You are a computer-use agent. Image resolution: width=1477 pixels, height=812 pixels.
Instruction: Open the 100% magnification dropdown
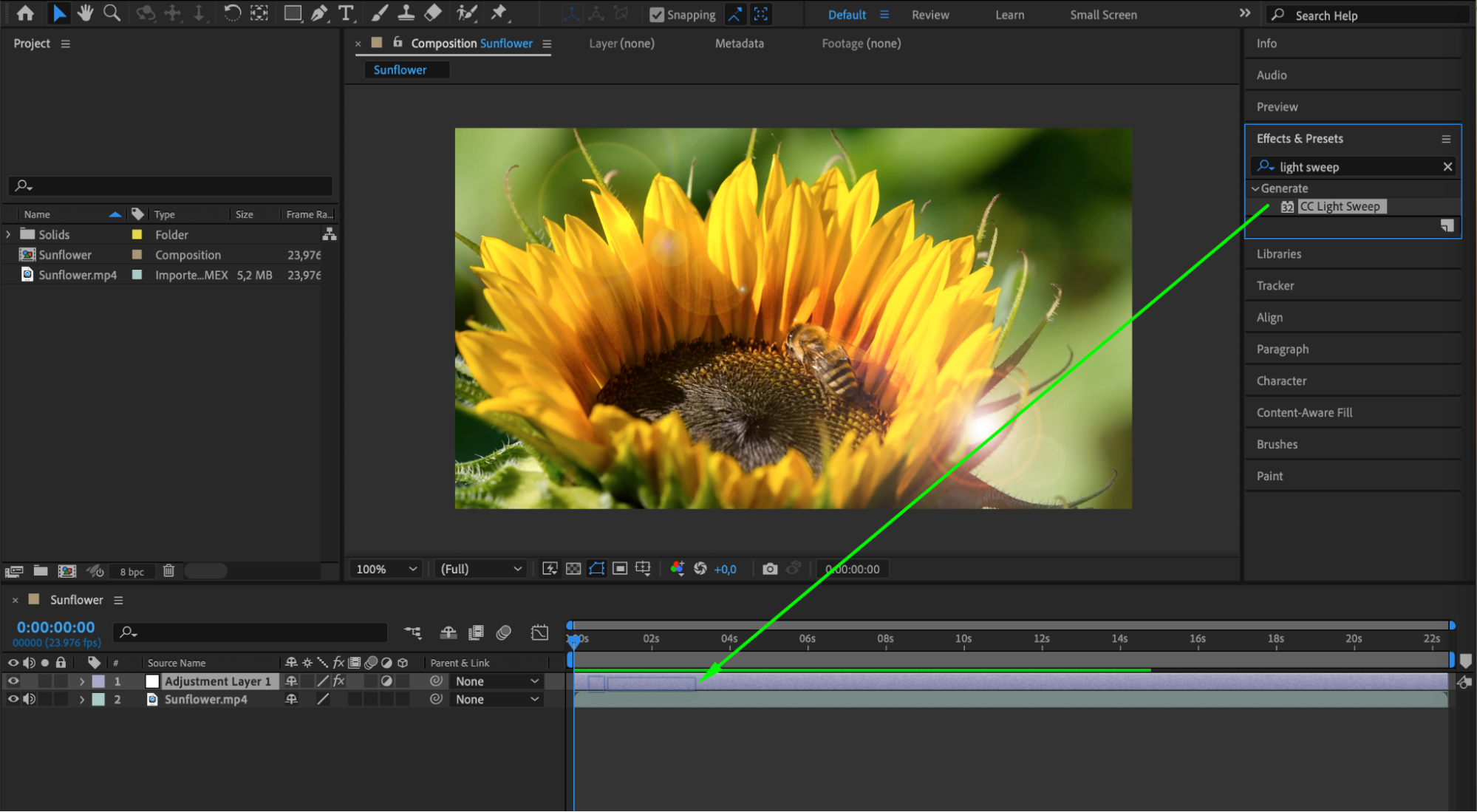point(386,568)
